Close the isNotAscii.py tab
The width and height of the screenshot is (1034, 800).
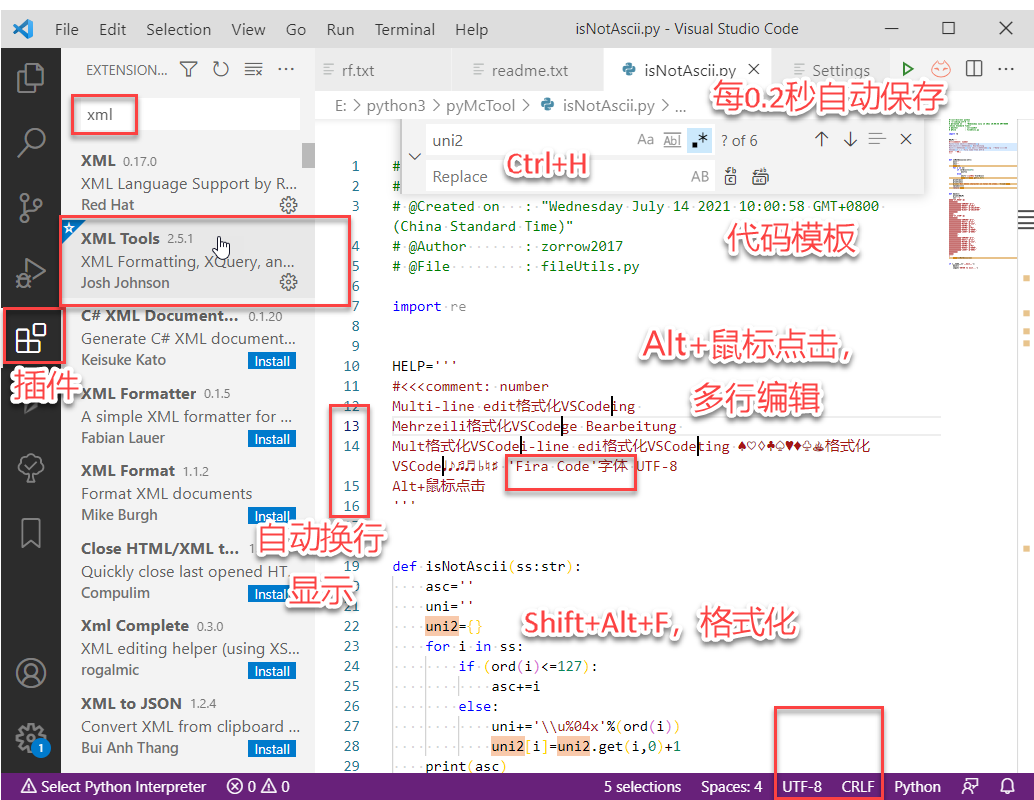click(754, 69)
